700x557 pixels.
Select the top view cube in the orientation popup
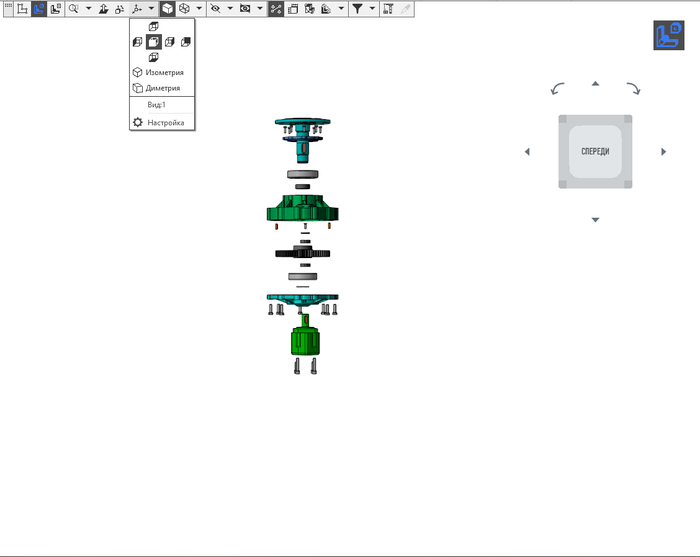pyautogui.click(x=154, y=27)
